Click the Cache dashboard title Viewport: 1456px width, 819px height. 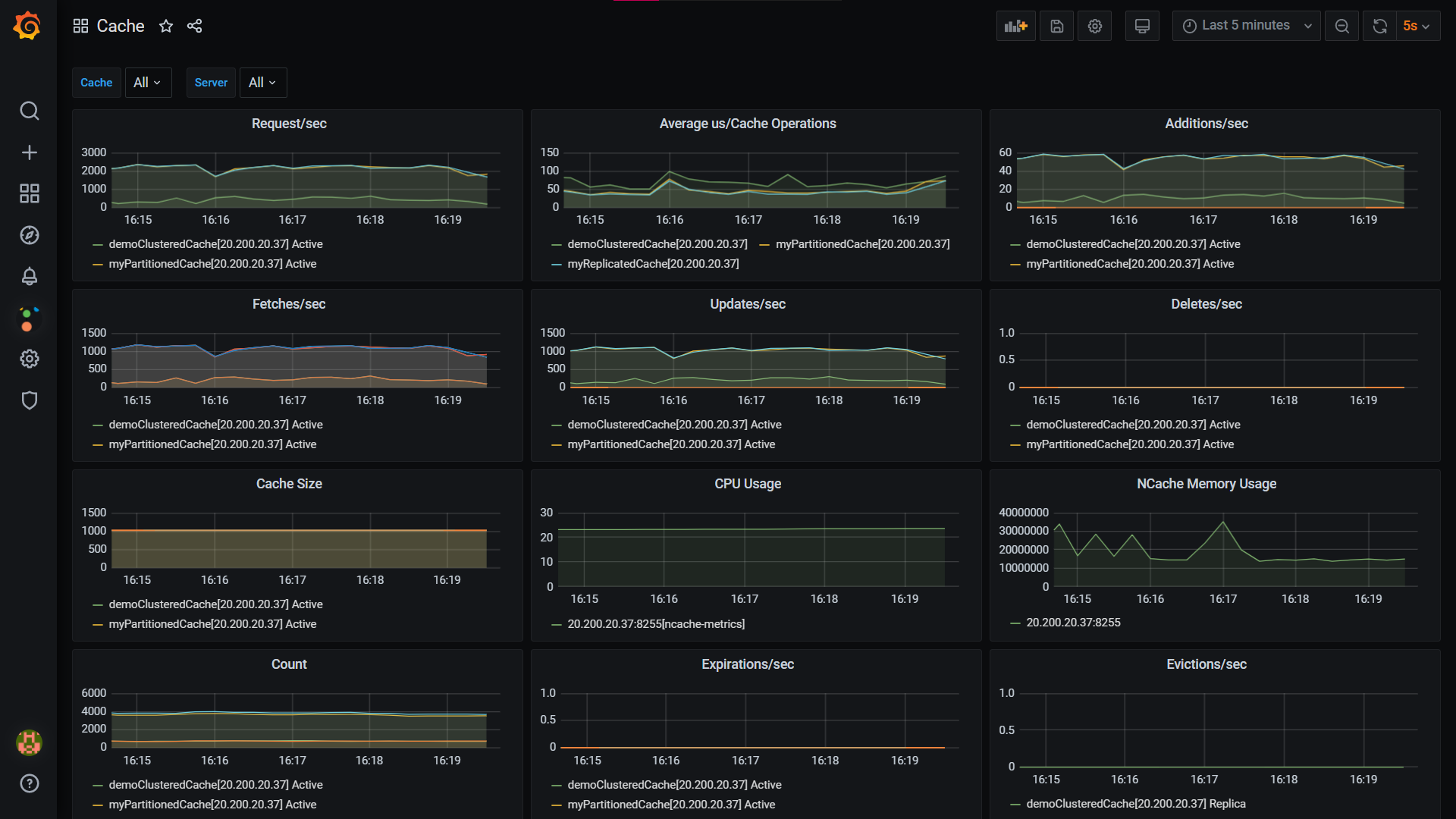pos(121,26)
